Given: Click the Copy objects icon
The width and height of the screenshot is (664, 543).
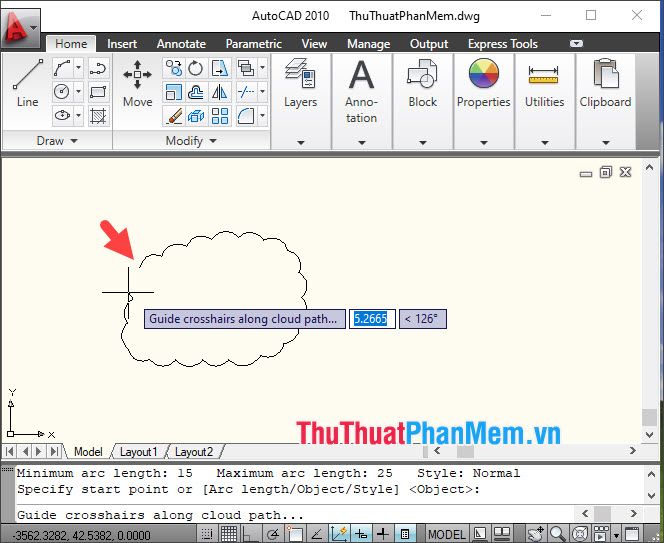Looking at the screenshot, I should [174, 68].
